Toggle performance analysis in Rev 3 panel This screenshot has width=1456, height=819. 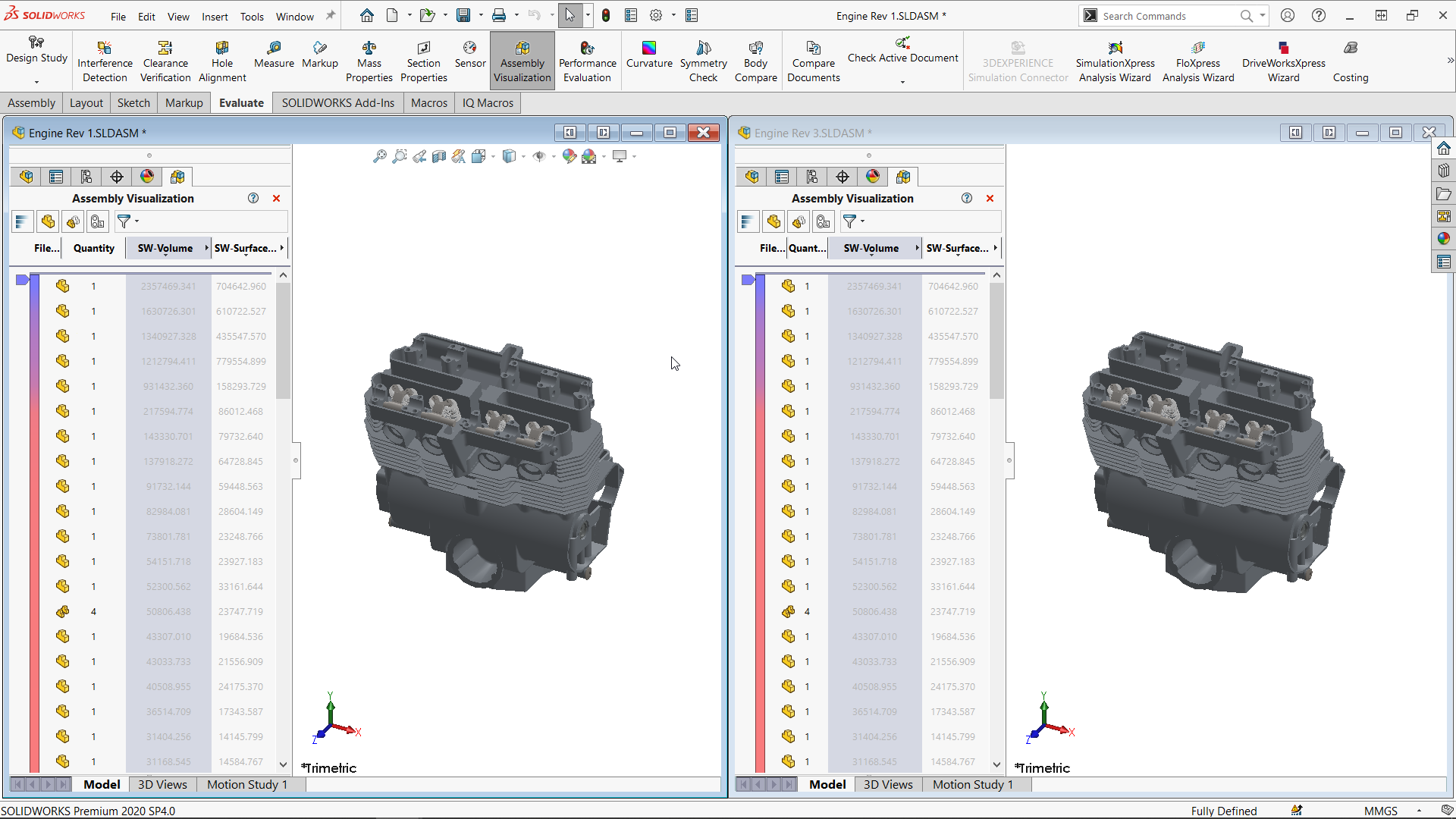click(824, 221)
